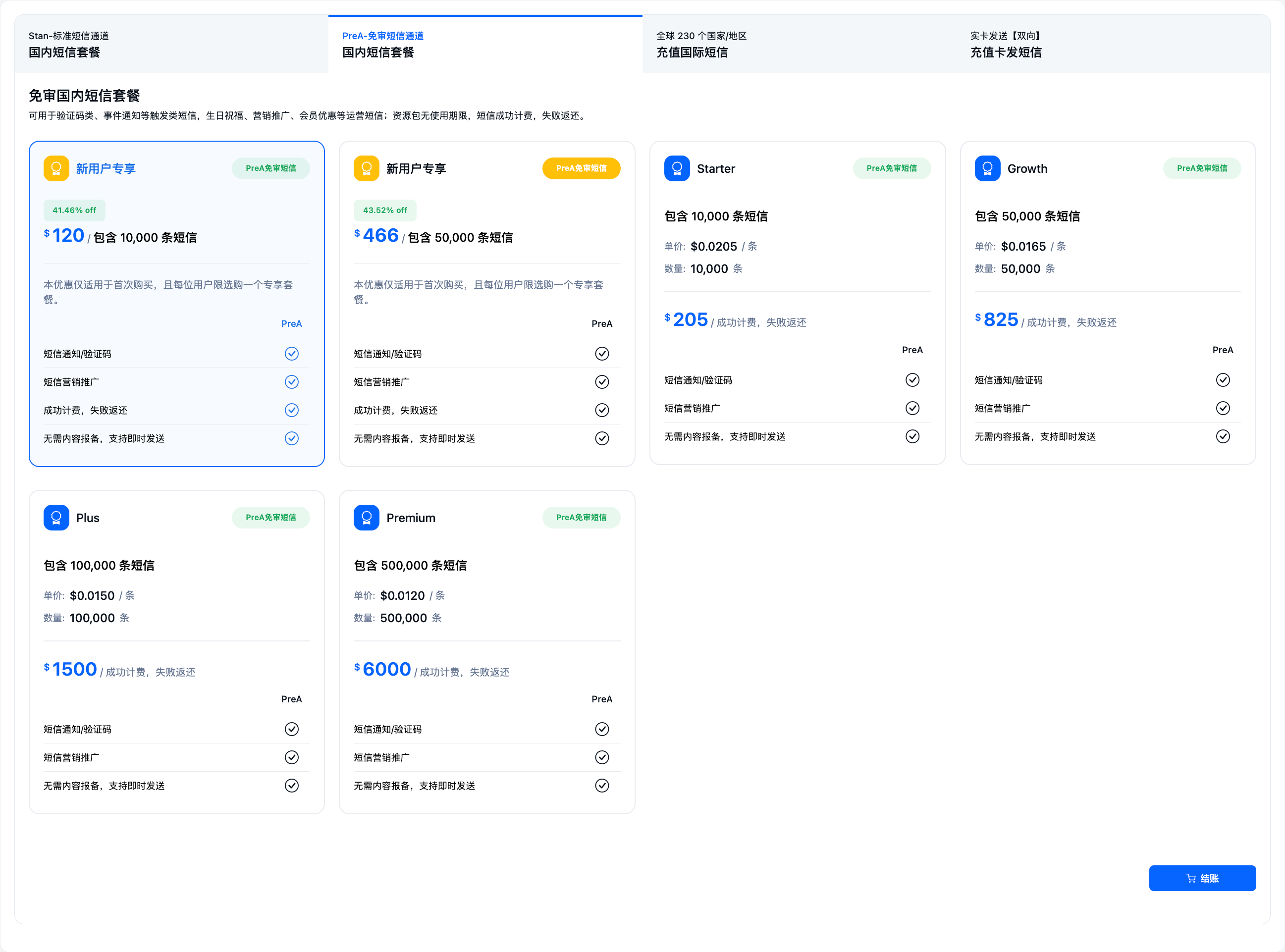The height and width of the screenshot is (952, 1285).
Task: Click the blue Plus plan badge icon
Action: pyautogui.click(x=56, y=518)
